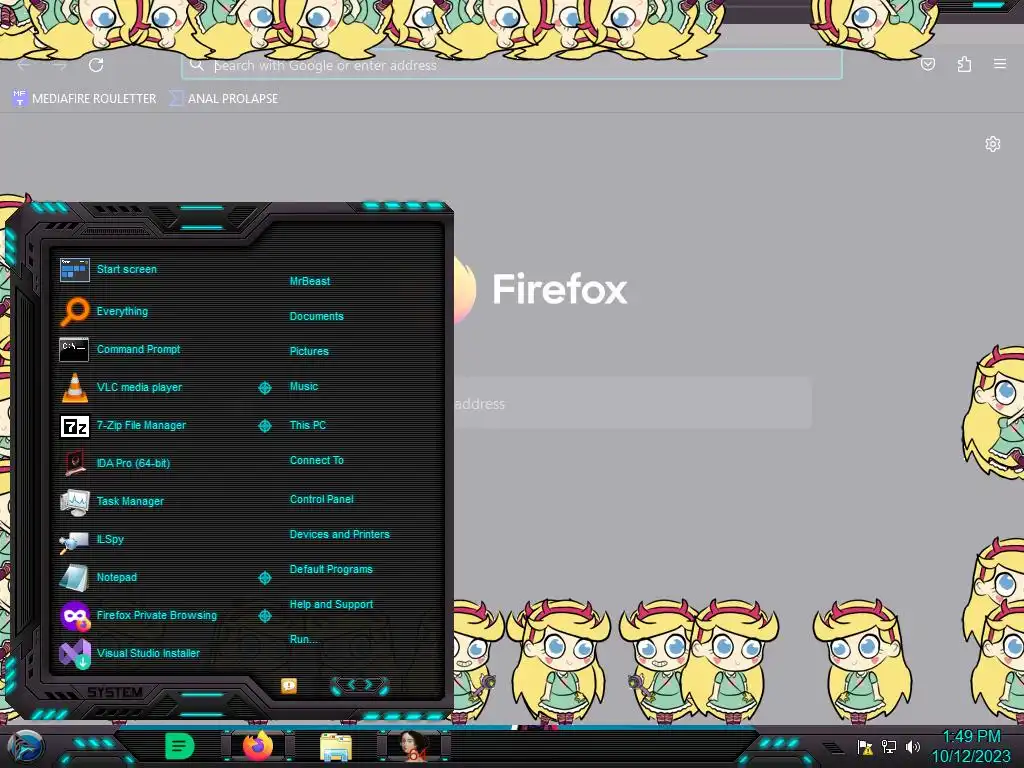Open second bookmark in bookmarks toolbar

(224, 99)
